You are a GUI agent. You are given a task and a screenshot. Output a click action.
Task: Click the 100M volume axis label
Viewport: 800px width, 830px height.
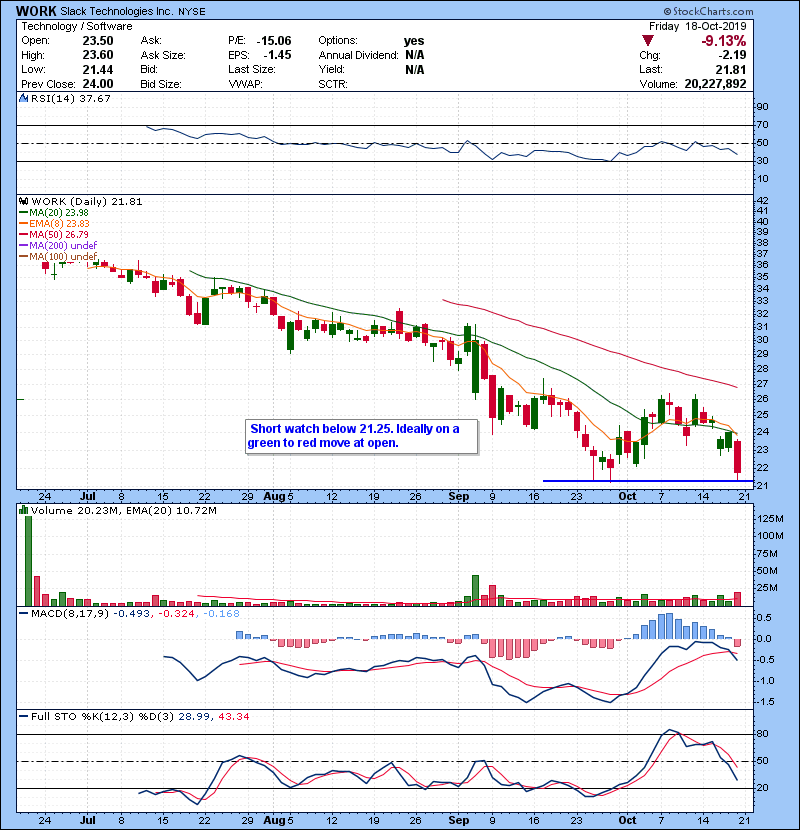point(770,536)
